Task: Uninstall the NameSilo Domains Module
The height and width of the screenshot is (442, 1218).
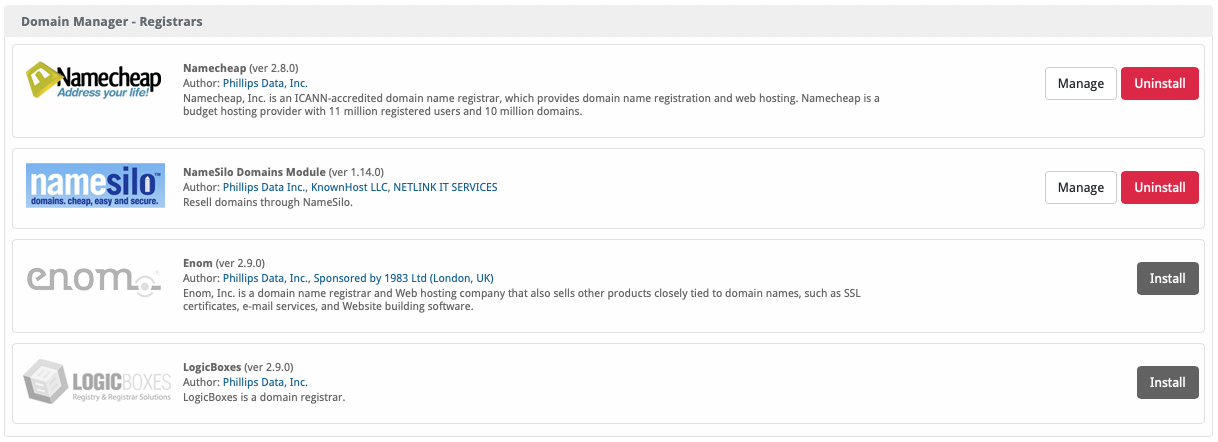Action: coord(1159,187)
